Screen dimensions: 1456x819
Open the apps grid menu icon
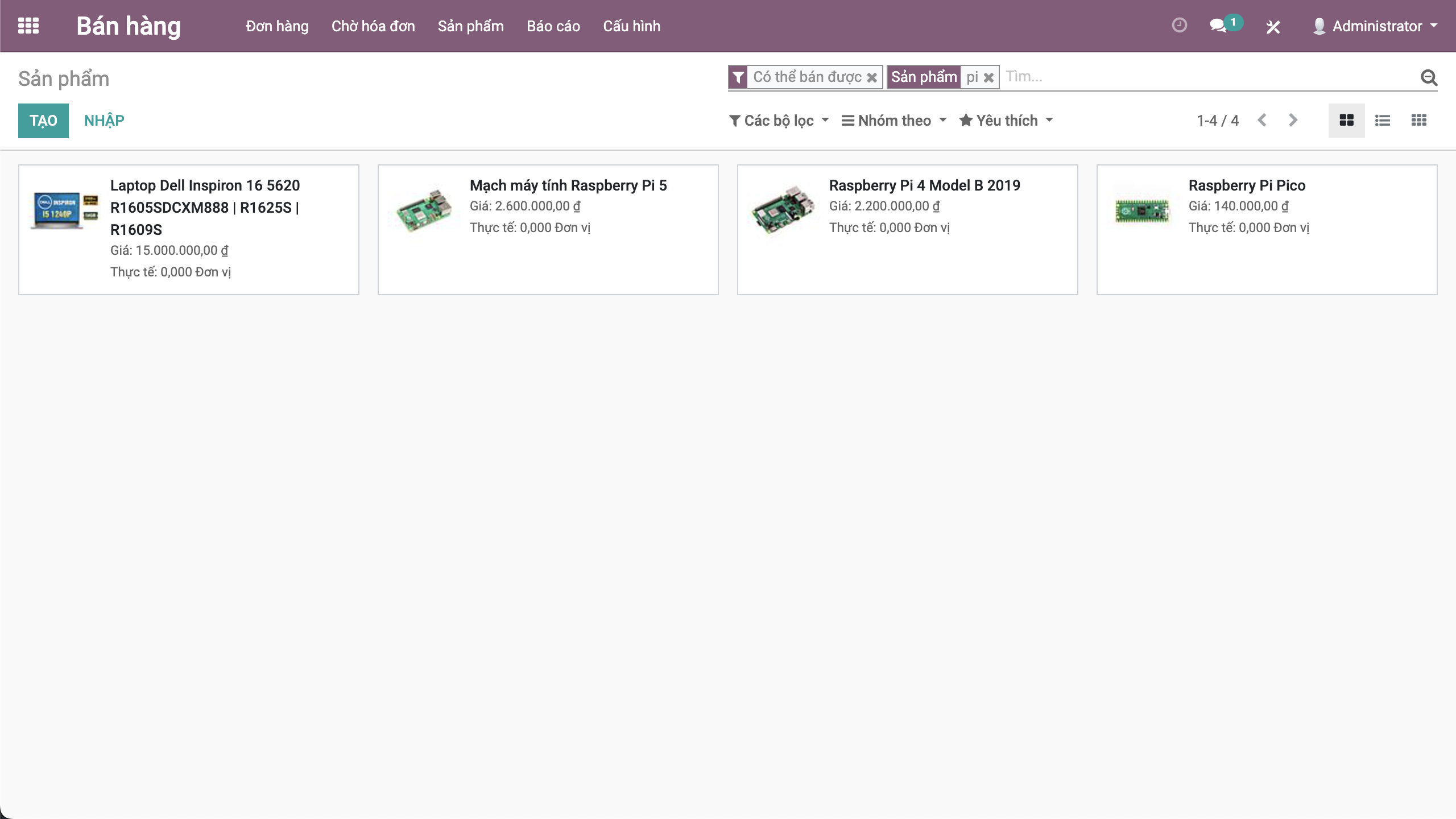[x=28, y=26]
